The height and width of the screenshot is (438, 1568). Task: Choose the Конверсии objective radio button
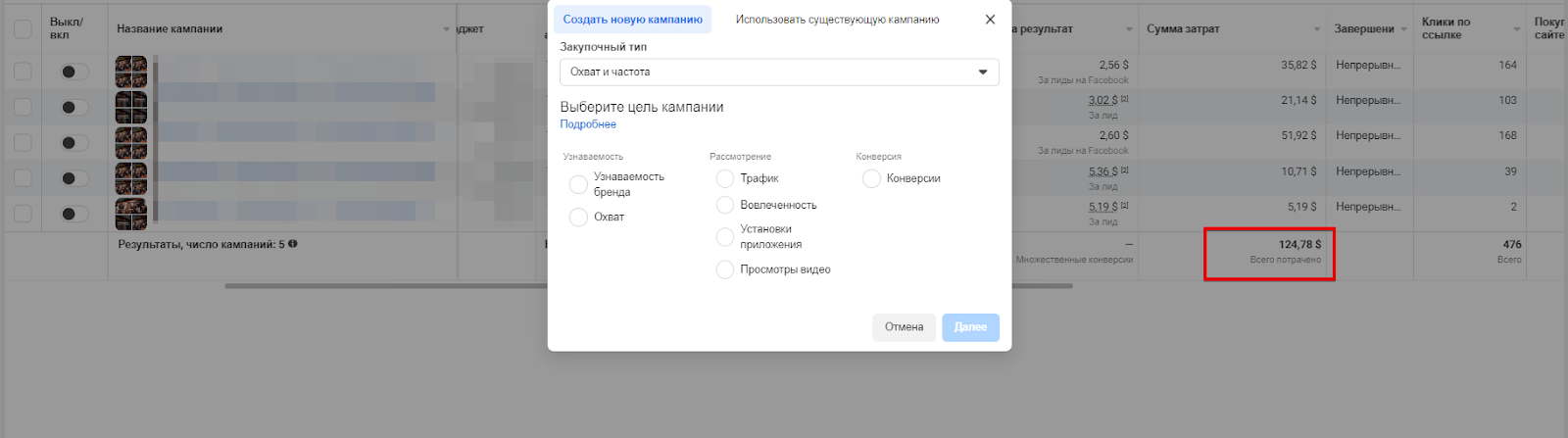[871, 178]
